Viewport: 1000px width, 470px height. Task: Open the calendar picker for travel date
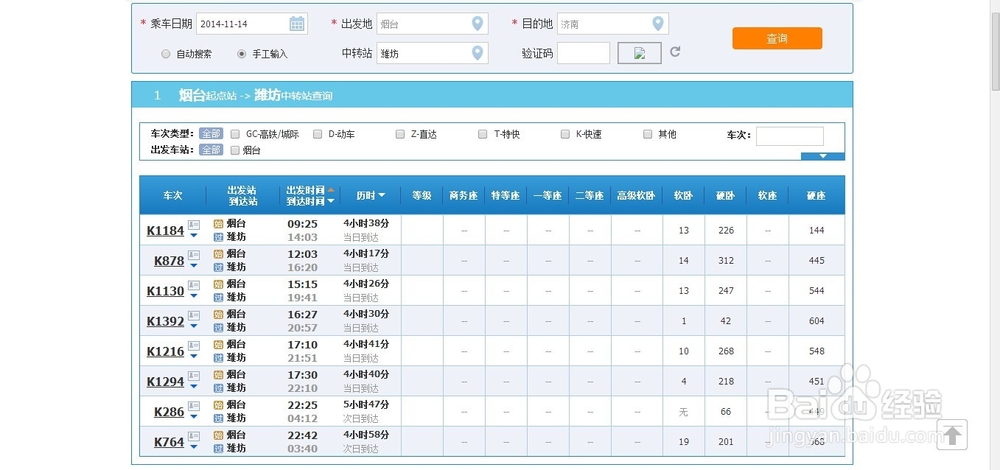297,24
